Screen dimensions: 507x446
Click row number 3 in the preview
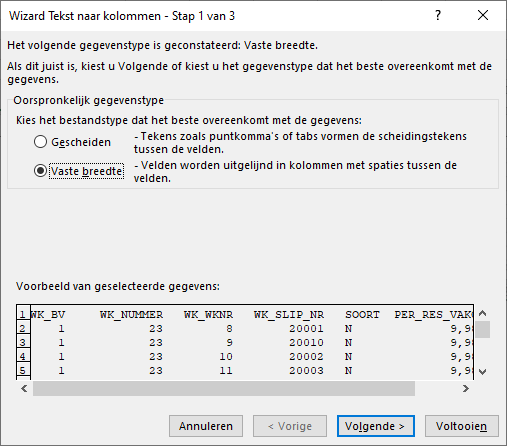[x=23, y=343]
